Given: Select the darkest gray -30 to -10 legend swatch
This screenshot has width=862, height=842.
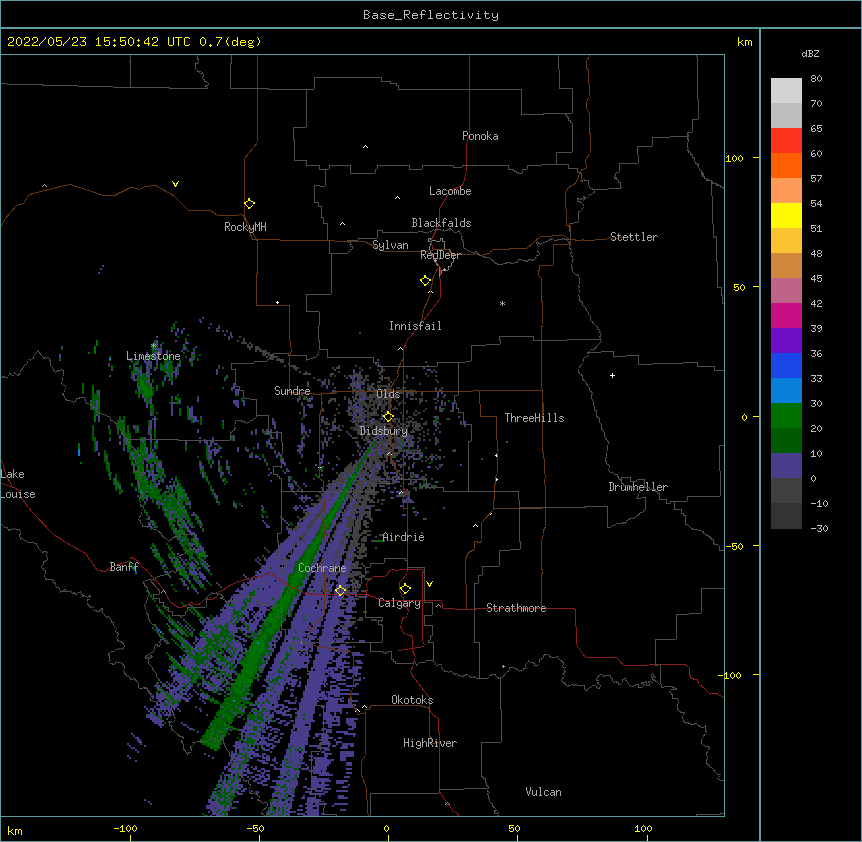Looking at the screenshot, I should (x=786, y=516).
